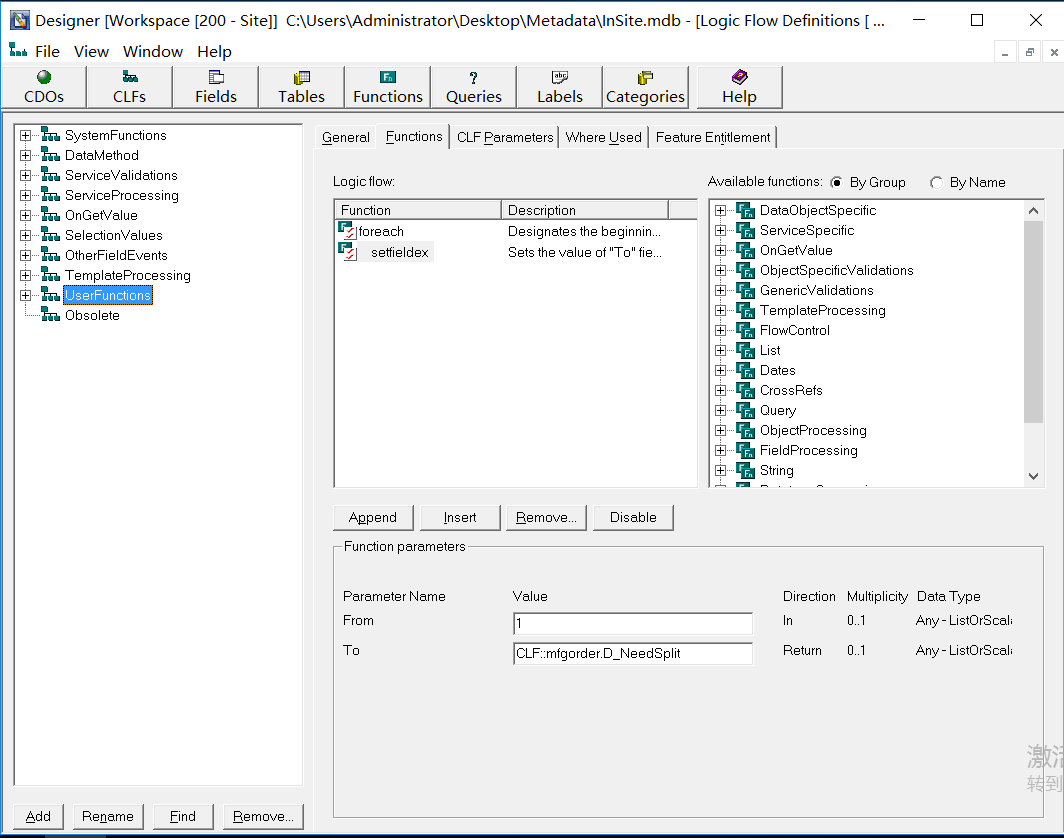The height and width of the screenshot is (838, 1064).
Task: Expand the UserFunctions tree node
Action: 26,295
